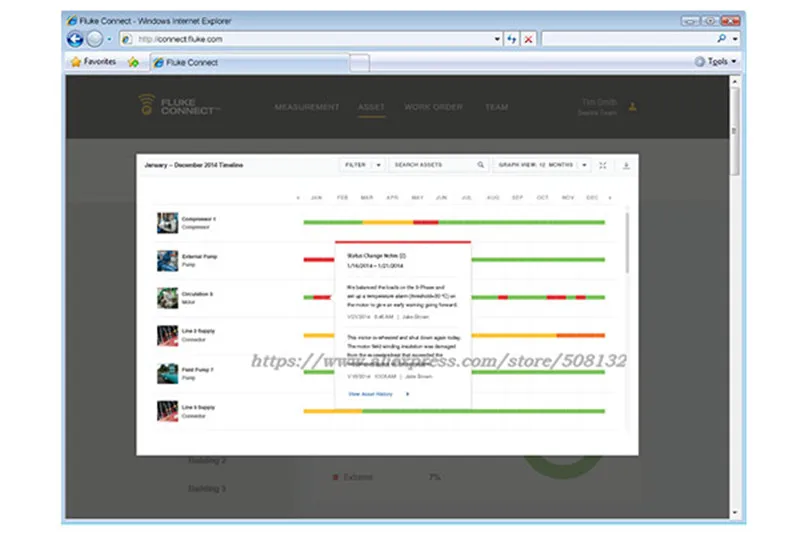The width and height of the screenshot is (800, 536).
Task: Click the add-to-favorites star icon
Action: [133, 62]
